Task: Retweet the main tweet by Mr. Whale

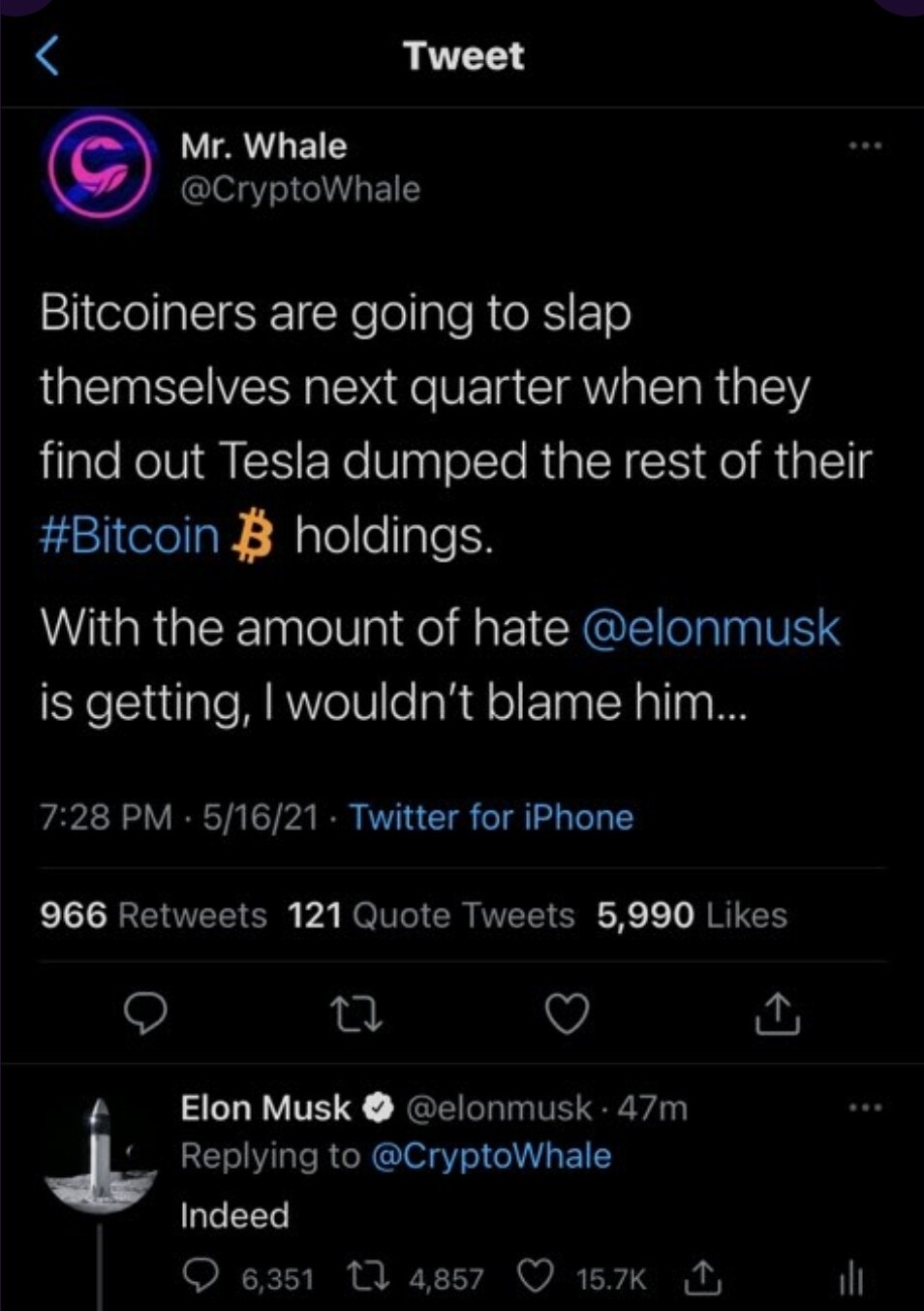Action: pos(356,1014)
